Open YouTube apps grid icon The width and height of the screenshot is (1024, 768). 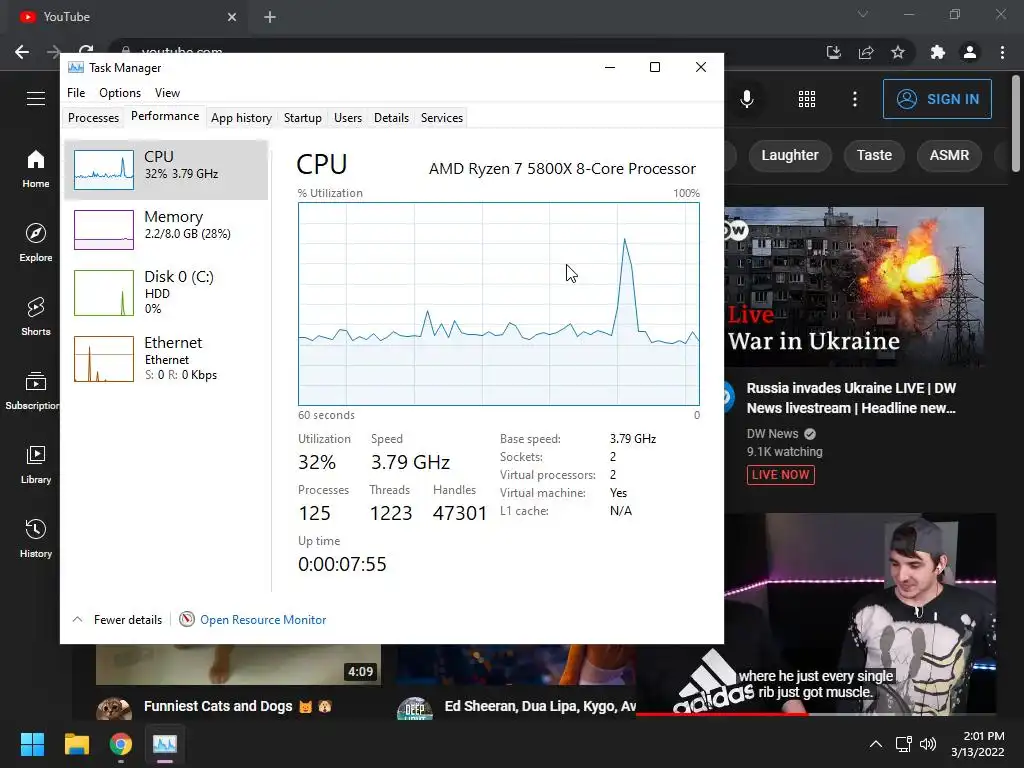click(x=807, y=99)
